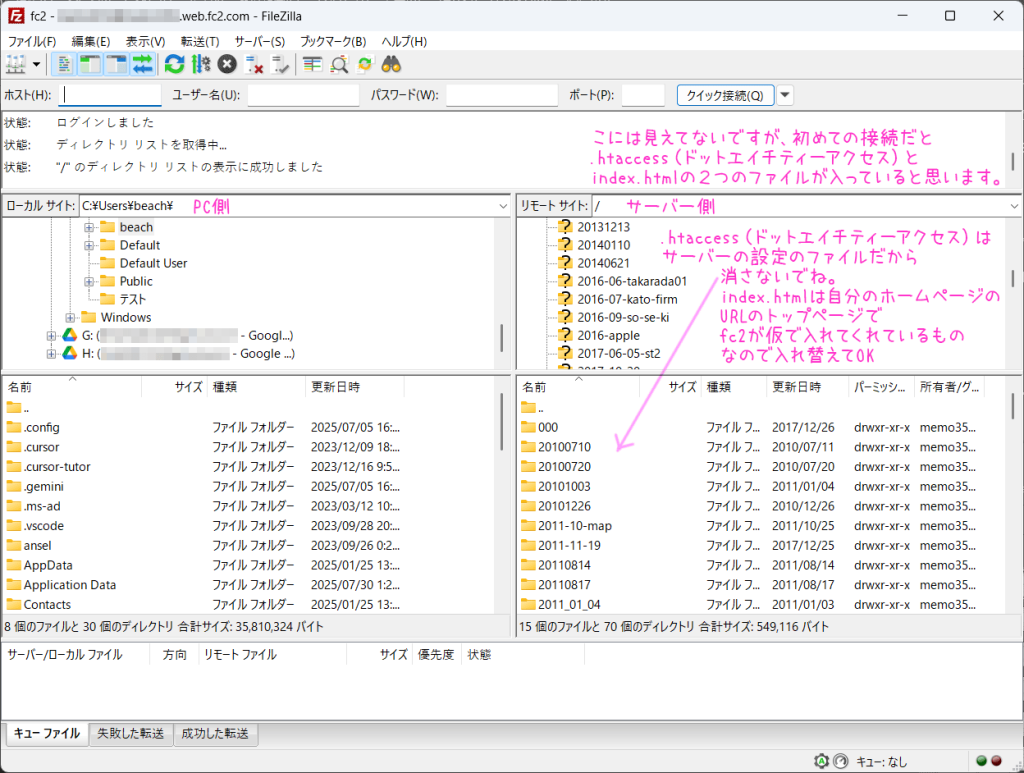
Task: Click the status bar gear auto-mode icon
Action: coord(822,761)
